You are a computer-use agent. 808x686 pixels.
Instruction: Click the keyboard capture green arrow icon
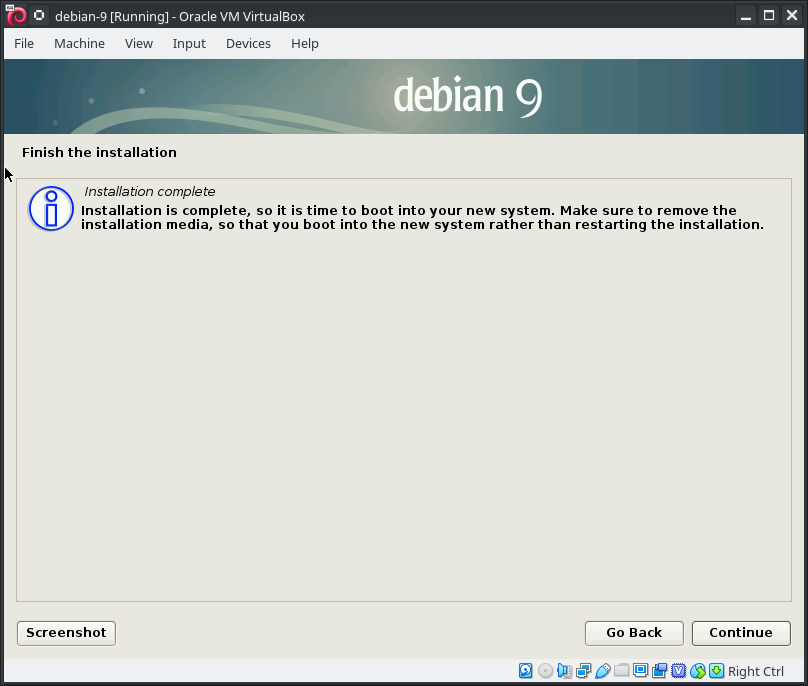point(716,671)
